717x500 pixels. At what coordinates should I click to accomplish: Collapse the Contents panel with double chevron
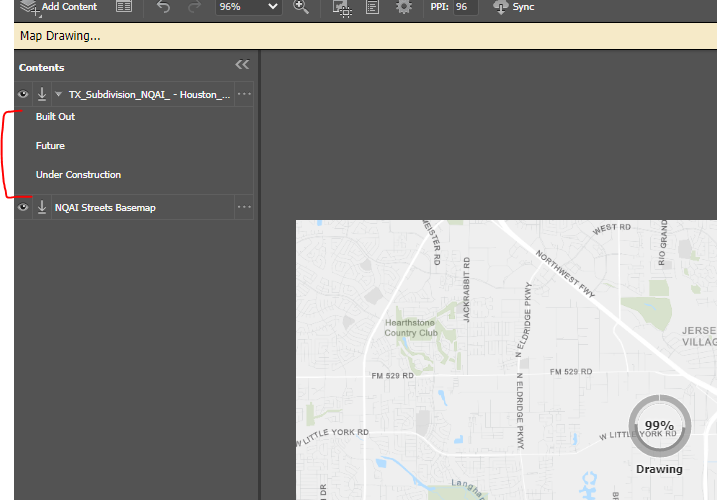pos(242,65)
